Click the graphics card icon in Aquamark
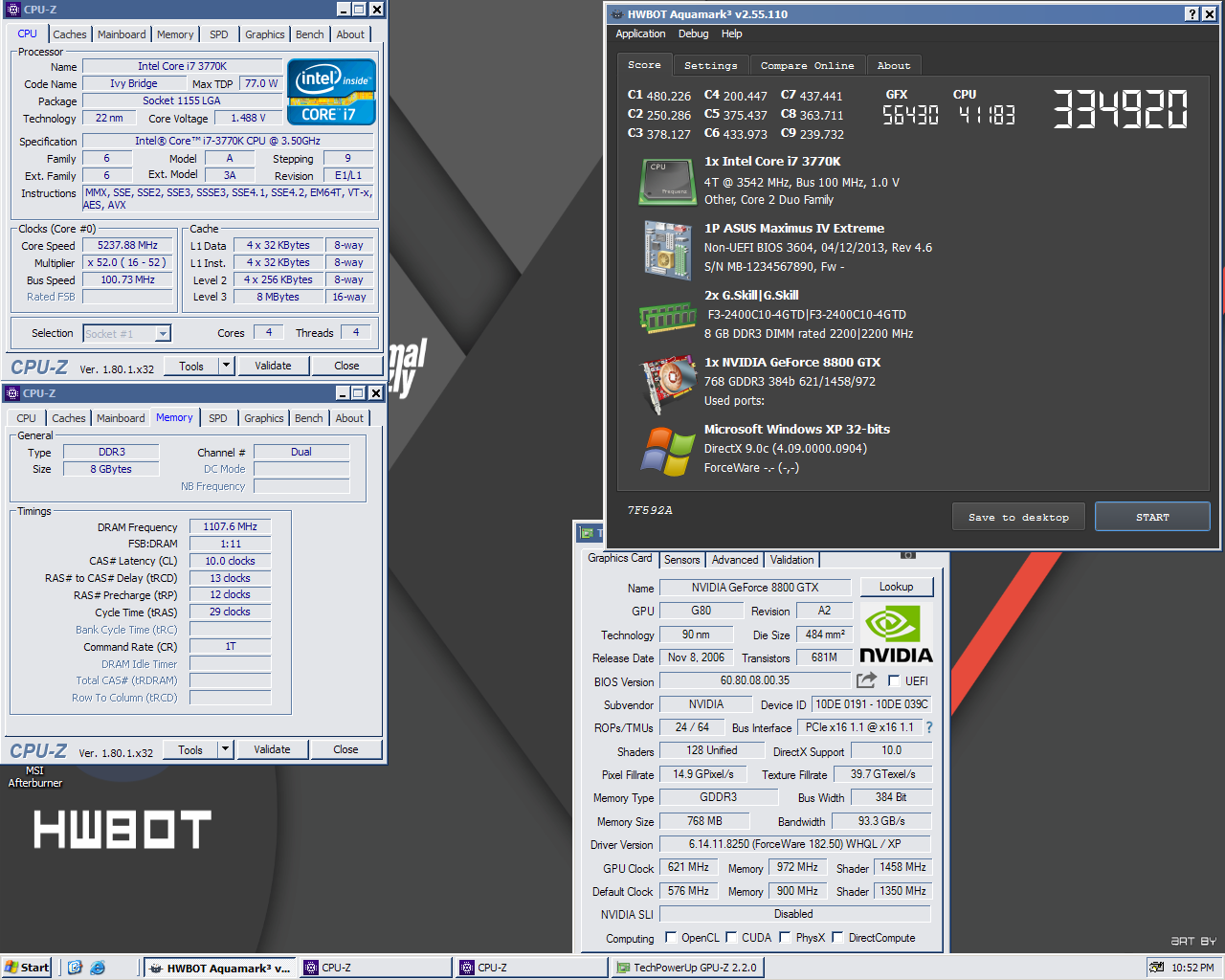 667,383
